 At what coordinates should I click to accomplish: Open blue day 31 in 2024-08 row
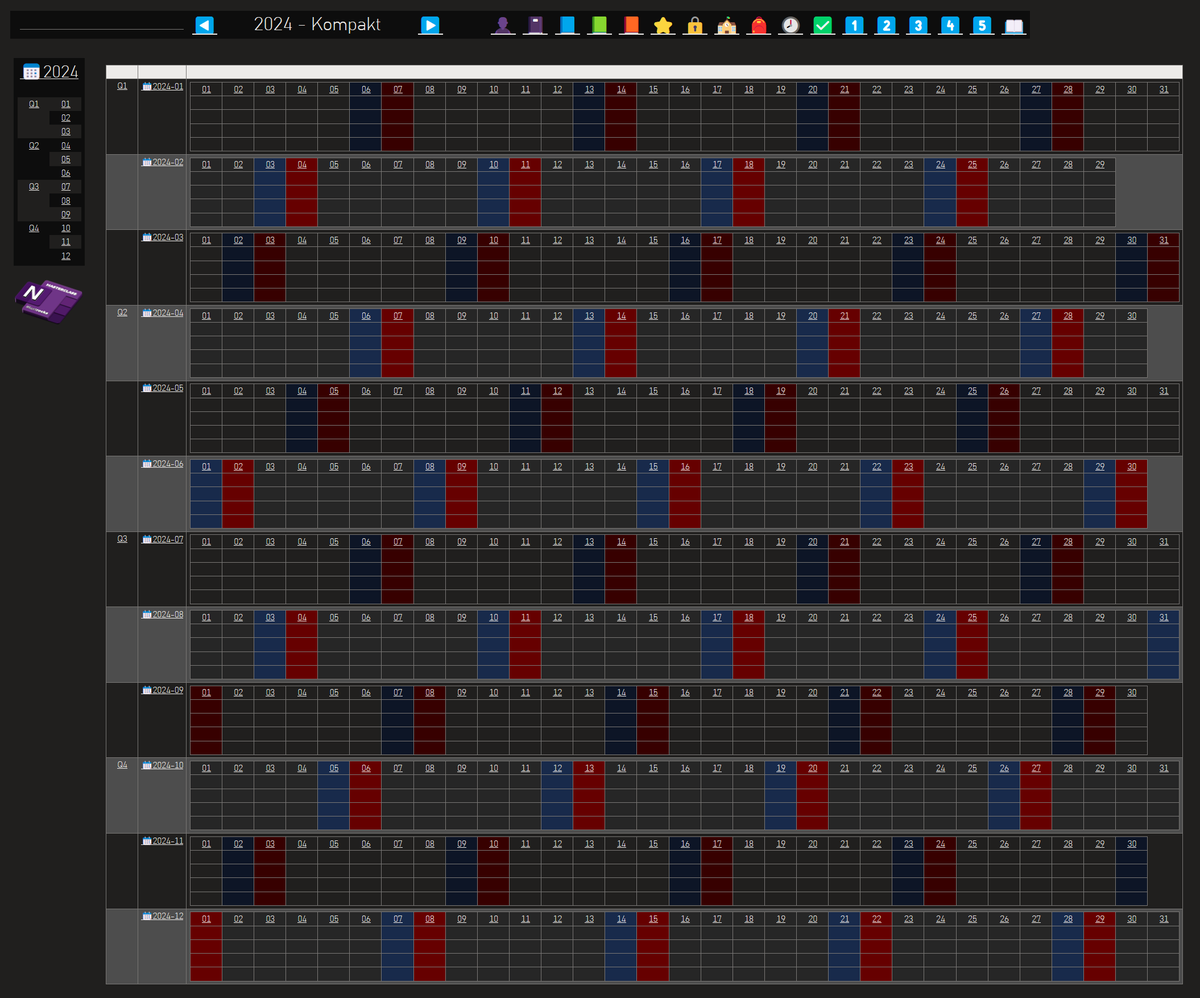coord(1164,617)
